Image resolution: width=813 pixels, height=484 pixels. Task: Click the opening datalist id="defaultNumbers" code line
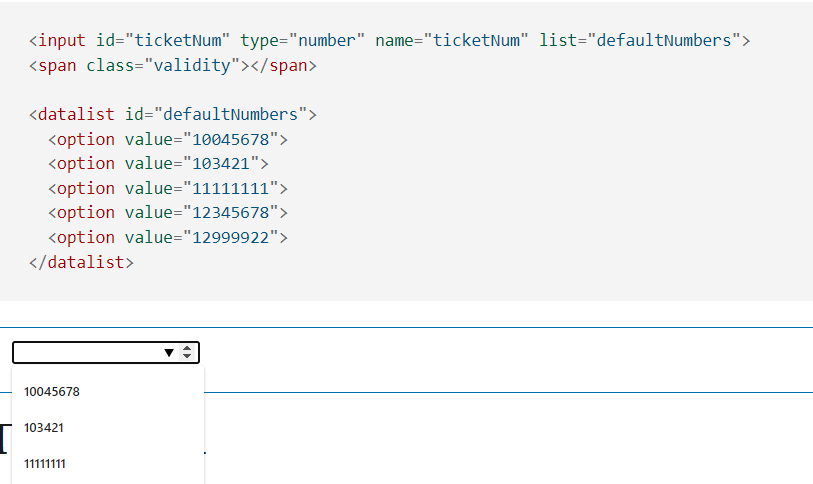click(x=173, y=114)
